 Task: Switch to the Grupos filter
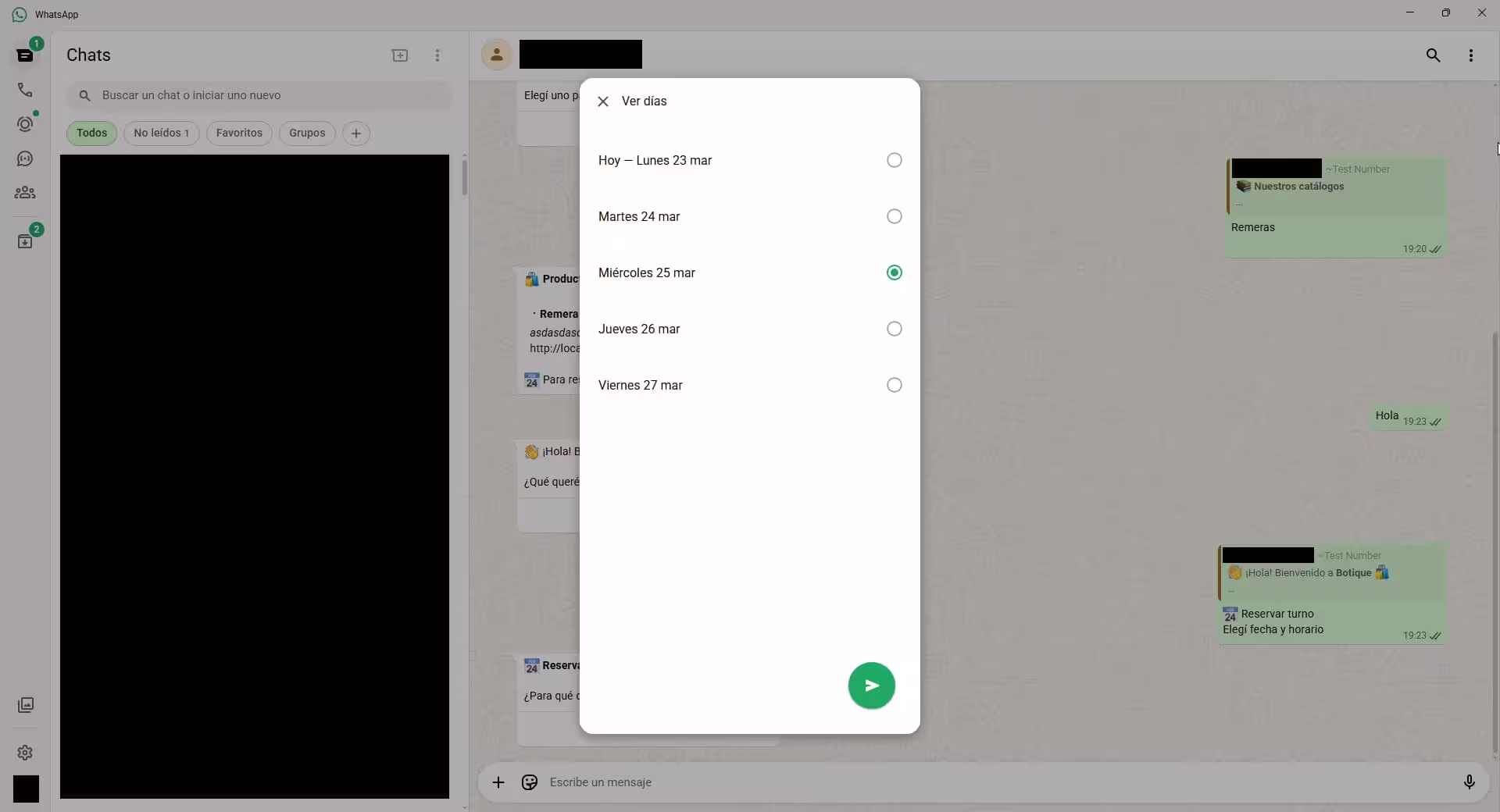tap(306, 133)
